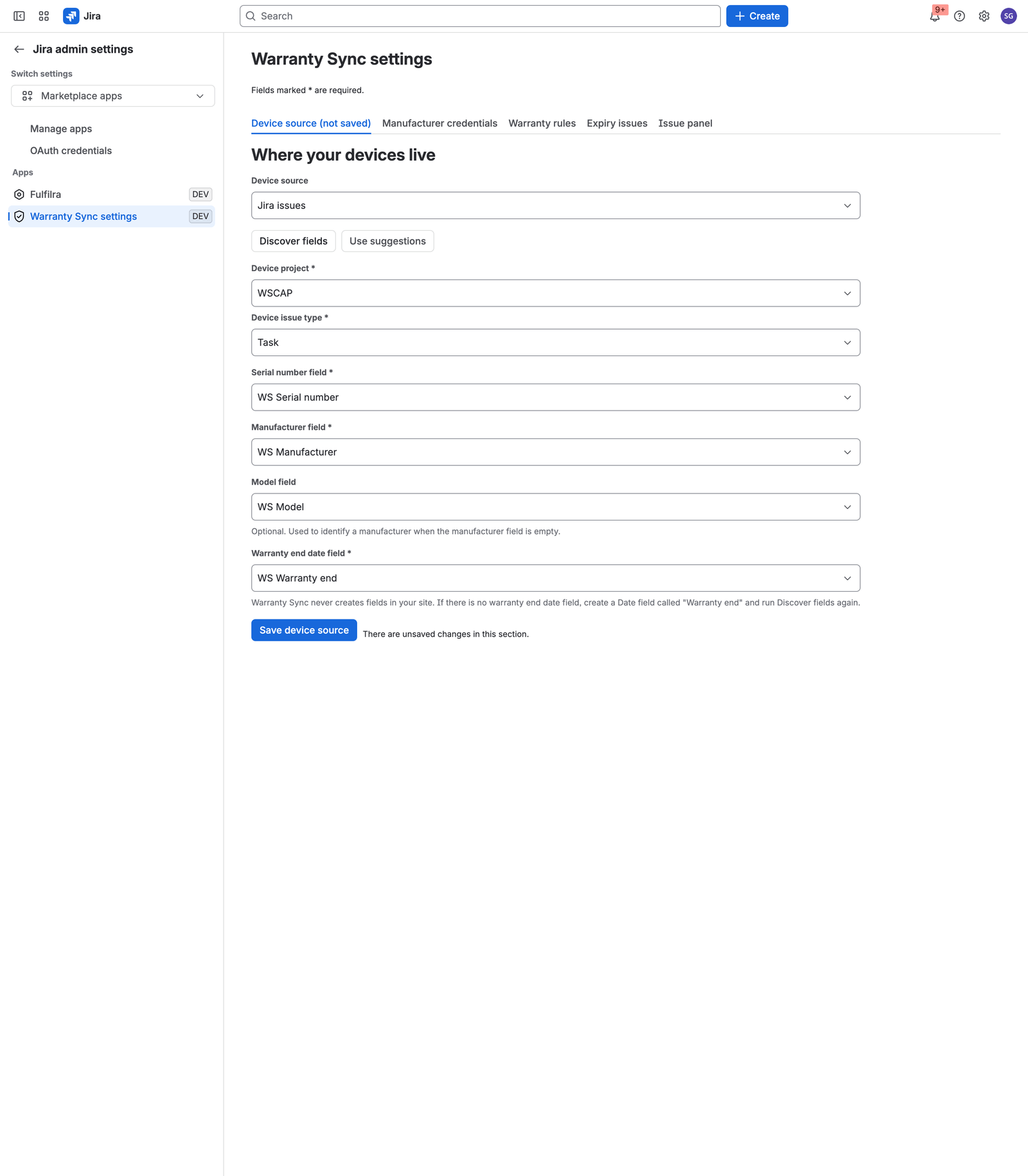Expand the Marketplace apps switch settings dropdown
Image resolution: width=1028 pixels, height=1176 pixels.
[113, 96]
